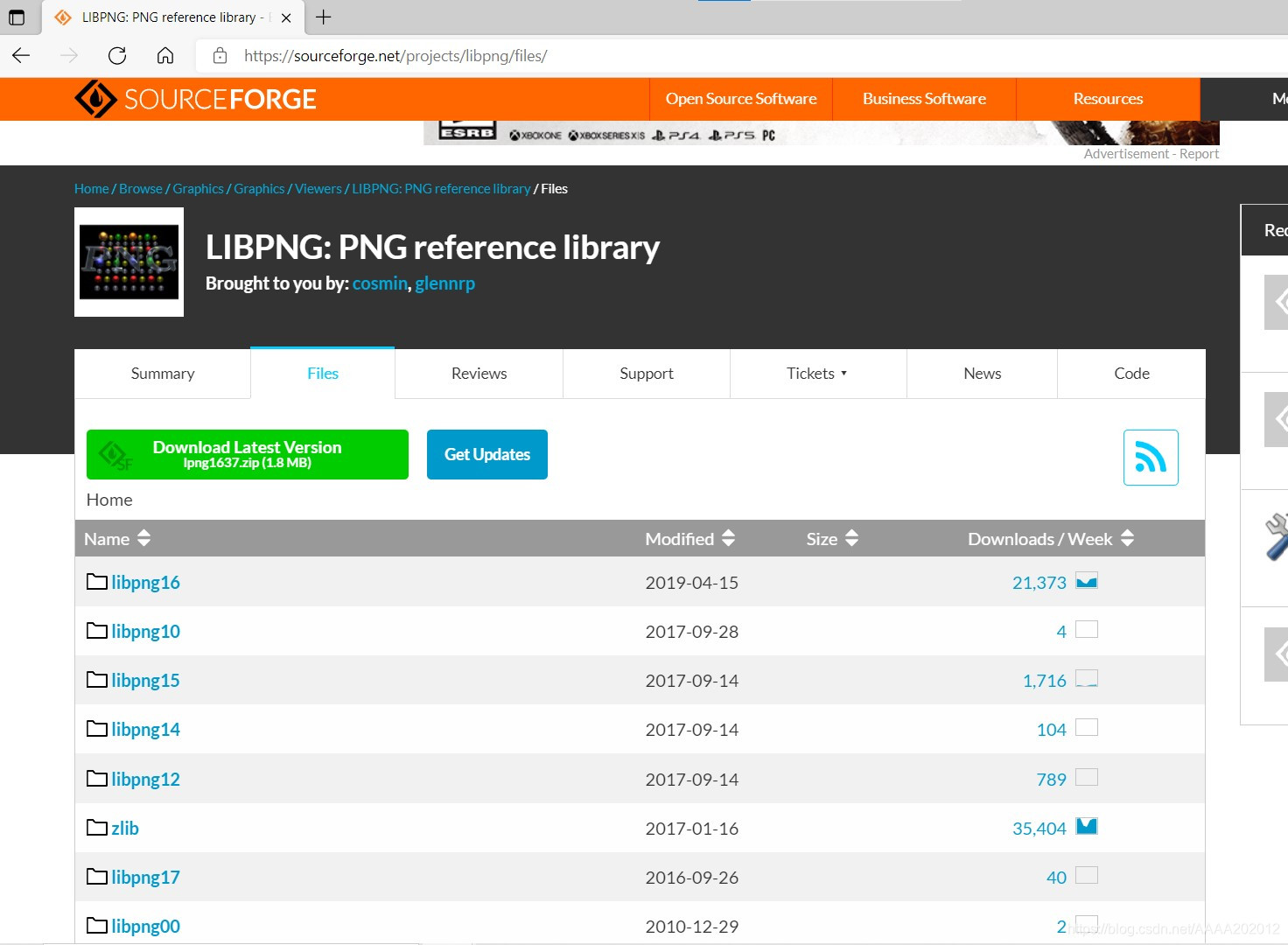Viewport: 1288px width, 945px height.
Task: Open the Business Software menu
Action: pos(924,99)
